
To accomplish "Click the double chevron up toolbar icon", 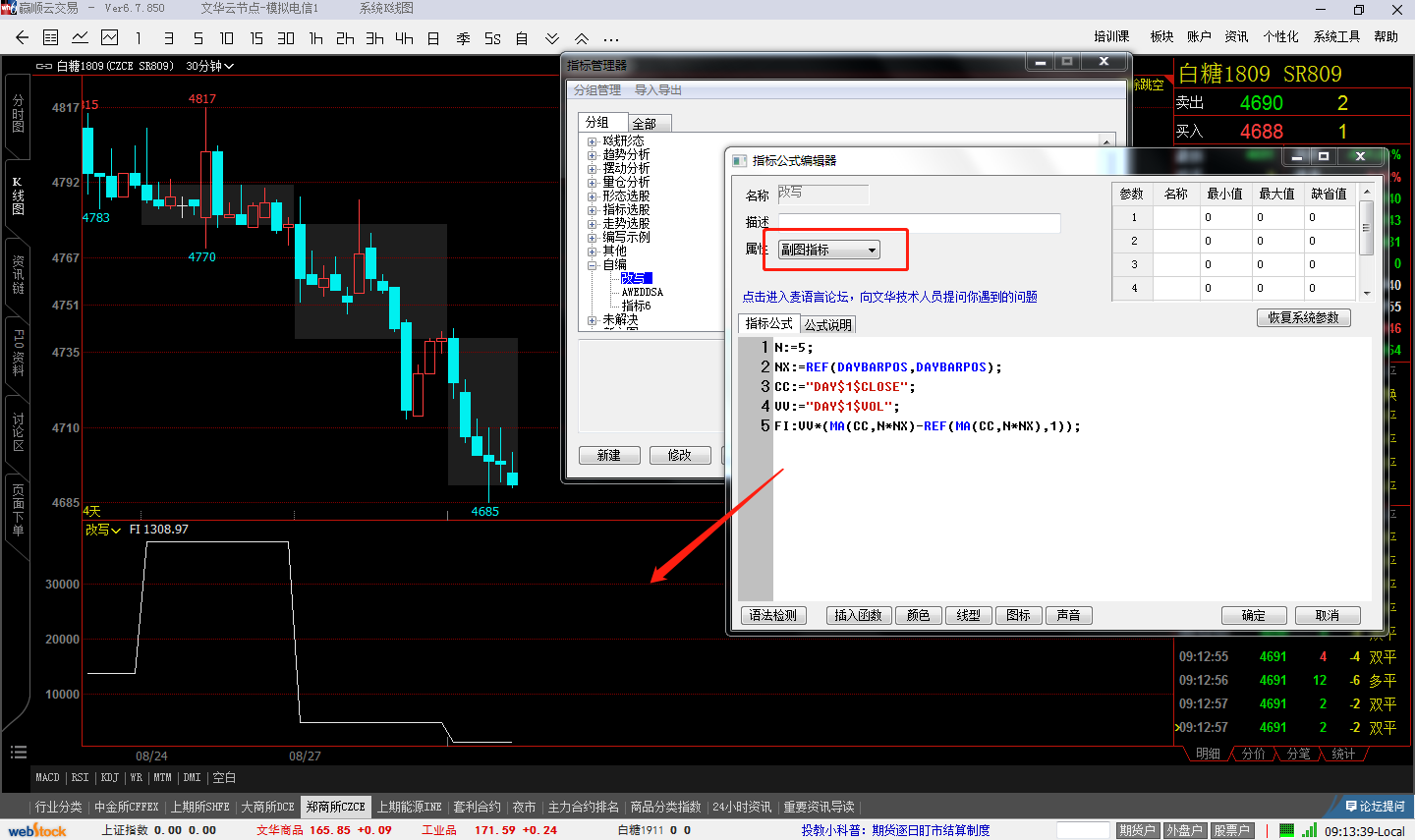I will [582, 38].
